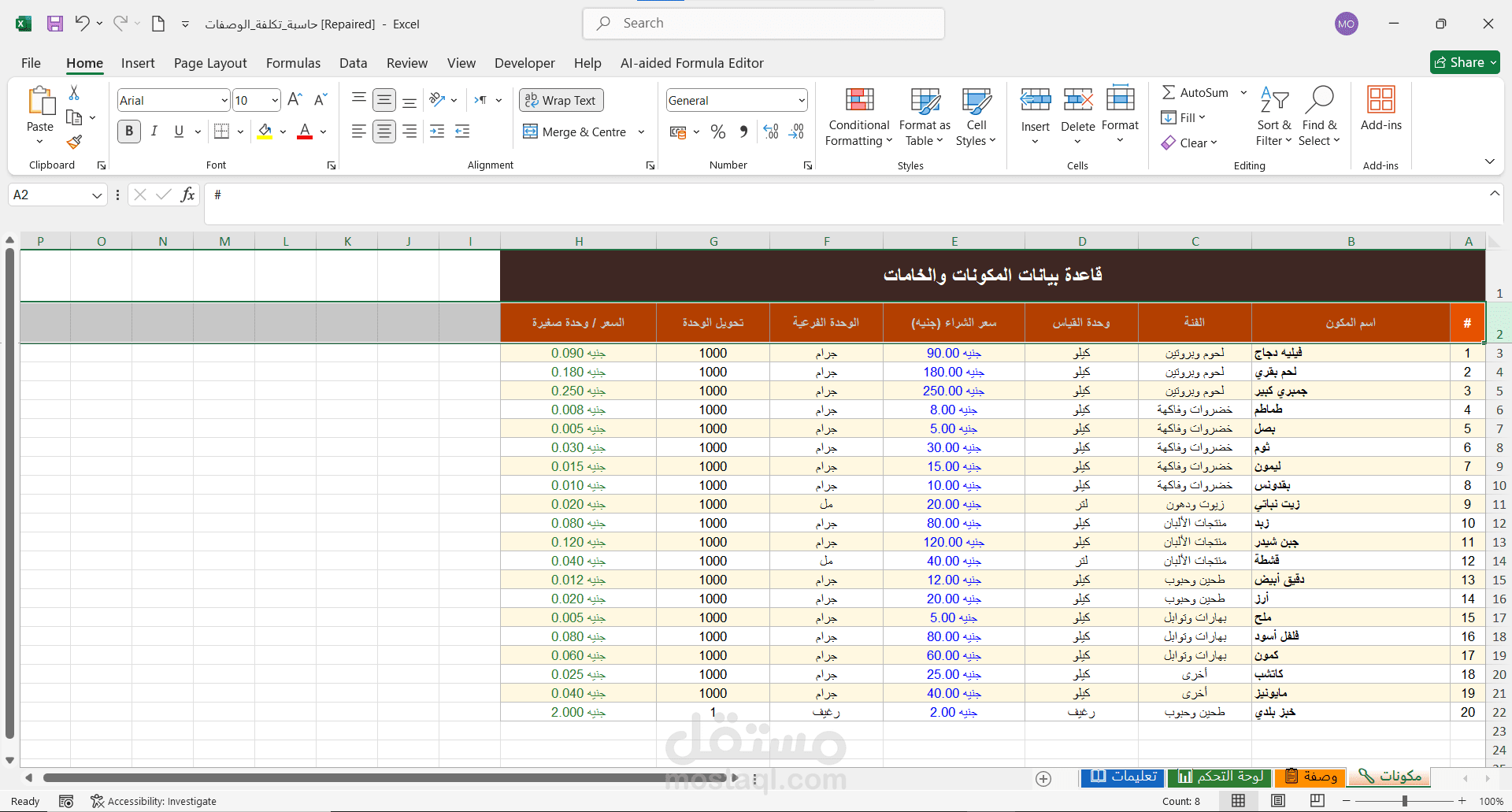Image resolution: width=1512 pixels, height=812 pixels.
Task: Expand the Name Box dropdown
Action: pyautogui.click(x=97, y=195)
